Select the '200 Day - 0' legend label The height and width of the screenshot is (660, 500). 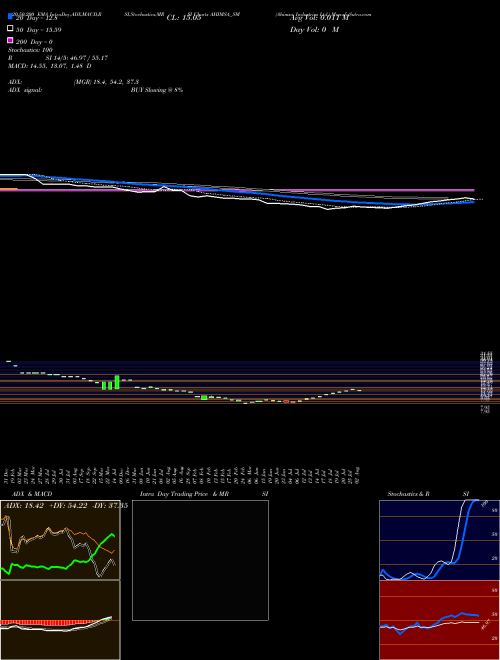(x=34, y=42)
